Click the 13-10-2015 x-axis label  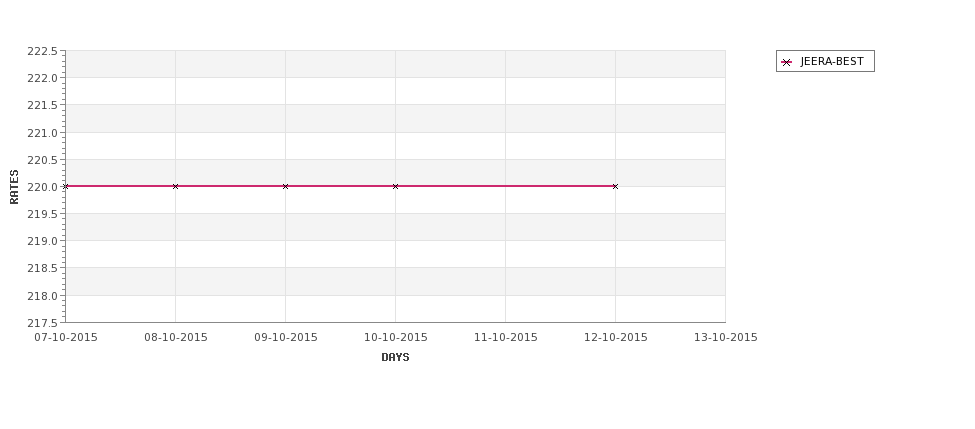726,338
